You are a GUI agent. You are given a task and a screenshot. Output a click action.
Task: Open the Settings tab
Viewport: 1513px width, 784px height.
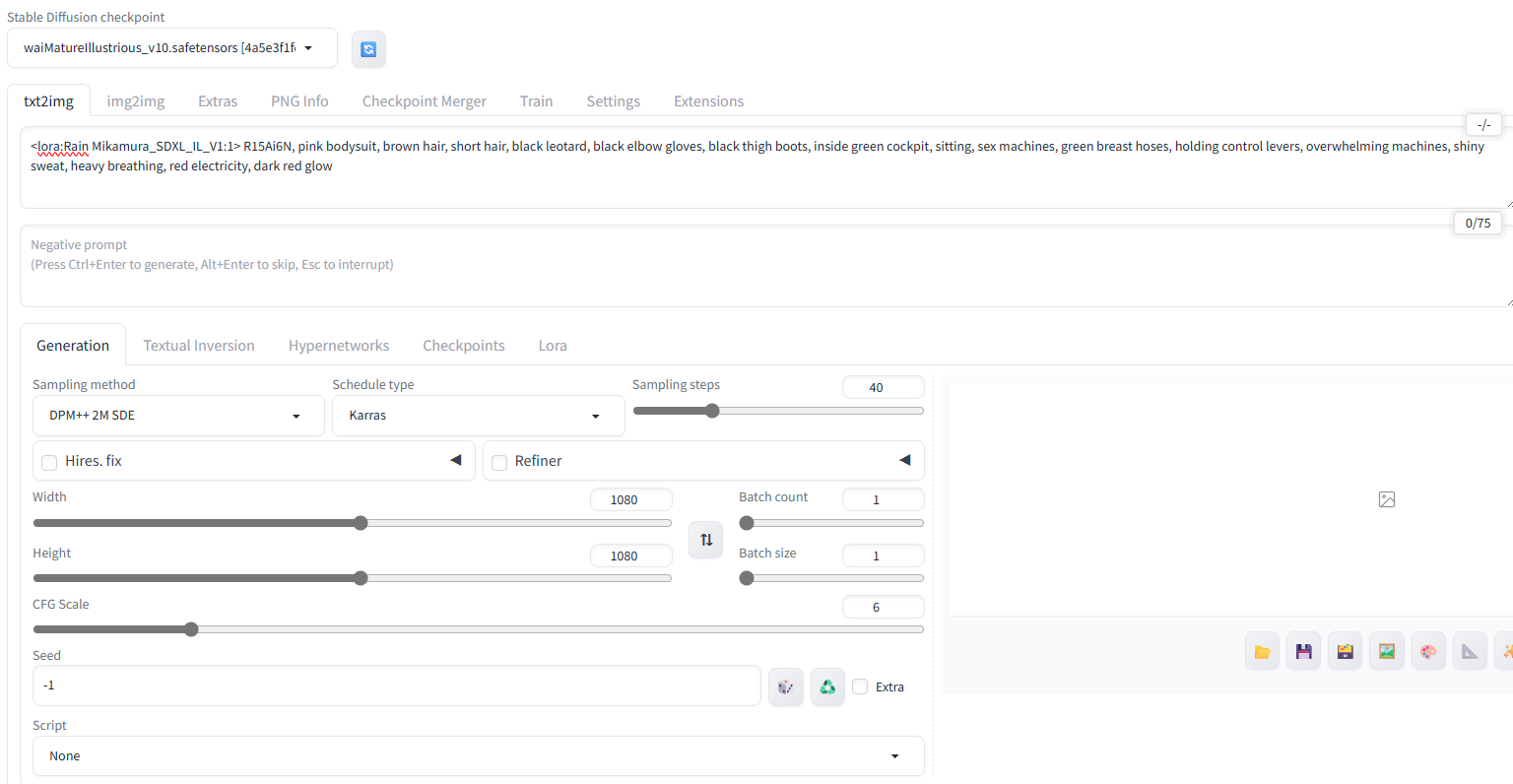[614, 101]
